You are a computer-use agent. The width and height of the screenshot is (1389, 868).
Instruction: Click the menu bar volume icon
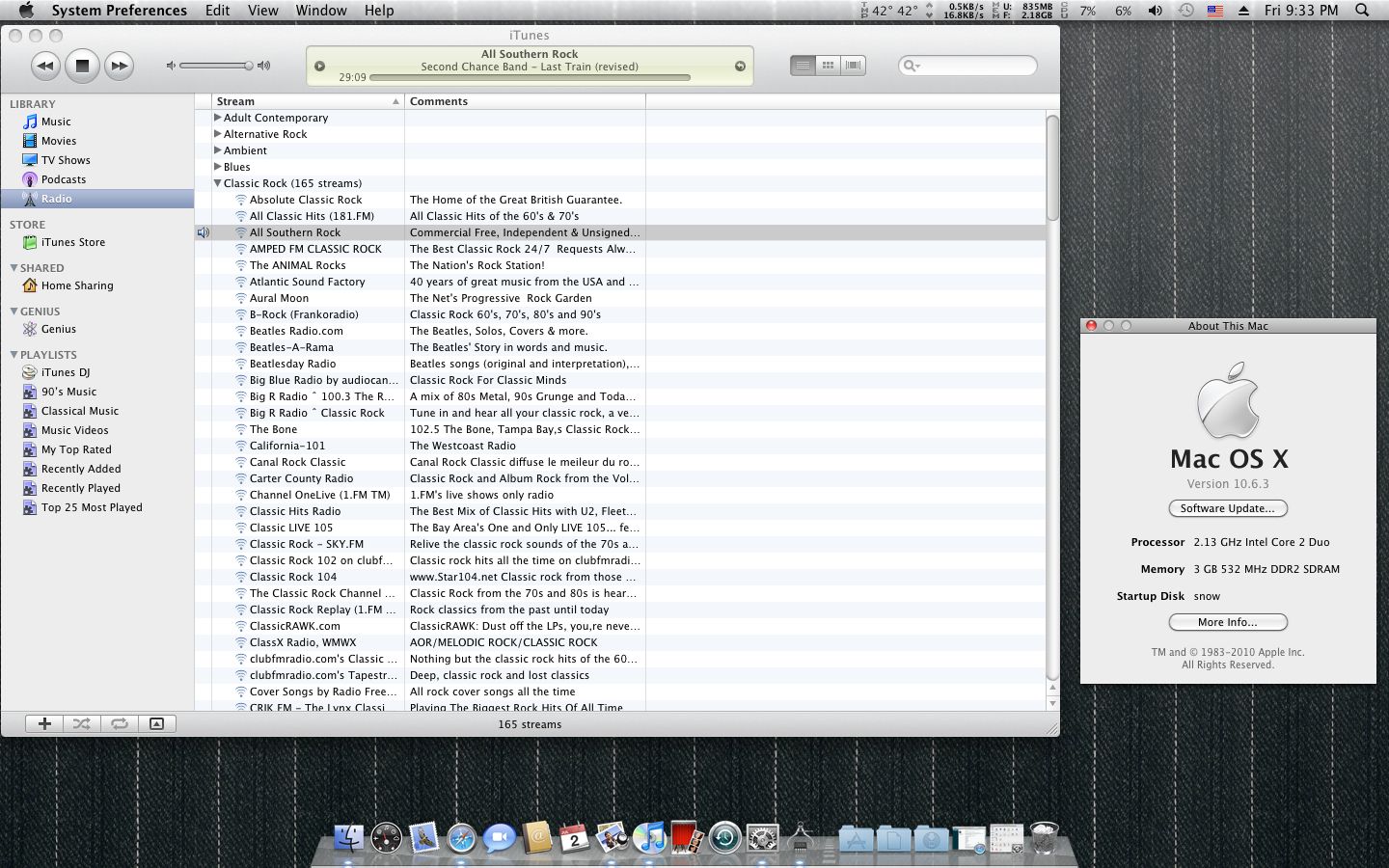click(x=1155, y=11)
